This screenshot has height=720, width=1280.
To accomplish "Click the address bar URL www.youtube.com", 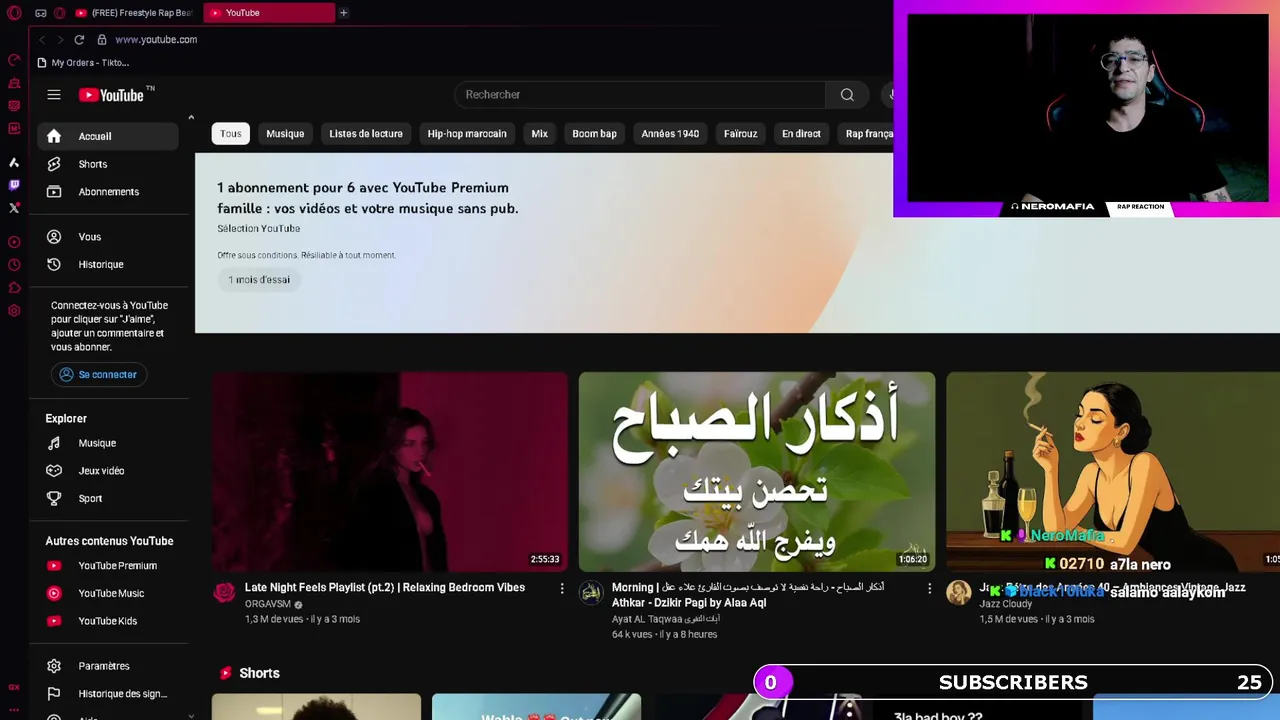I will tap(156, 40).
